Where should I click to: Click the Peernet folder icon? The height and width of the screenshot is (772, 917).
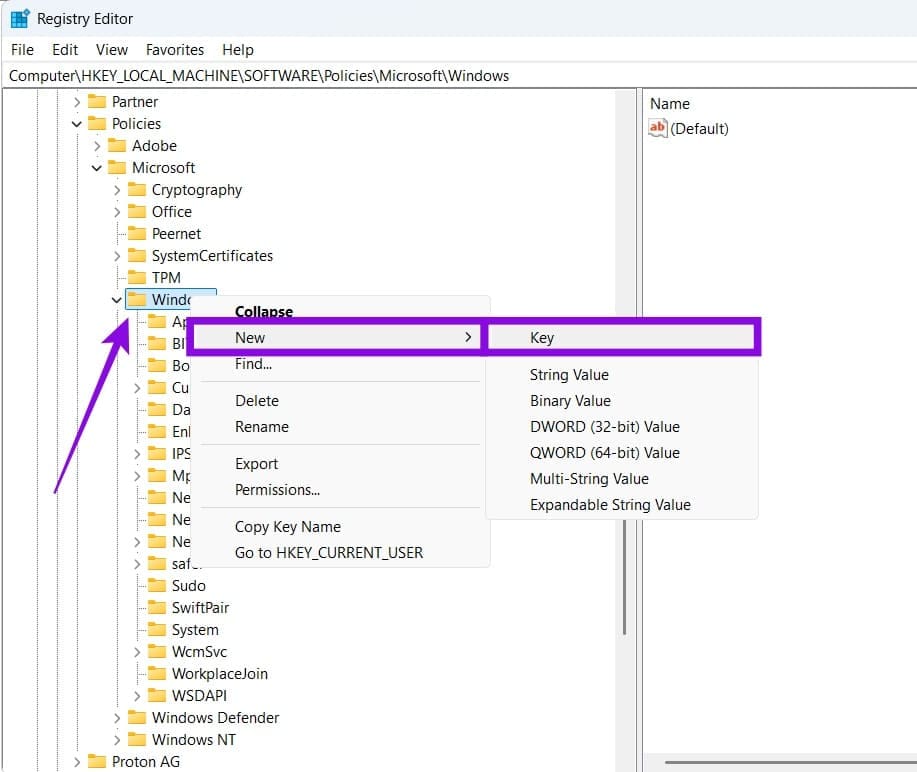pyautogui.click(x=137, y=233)
